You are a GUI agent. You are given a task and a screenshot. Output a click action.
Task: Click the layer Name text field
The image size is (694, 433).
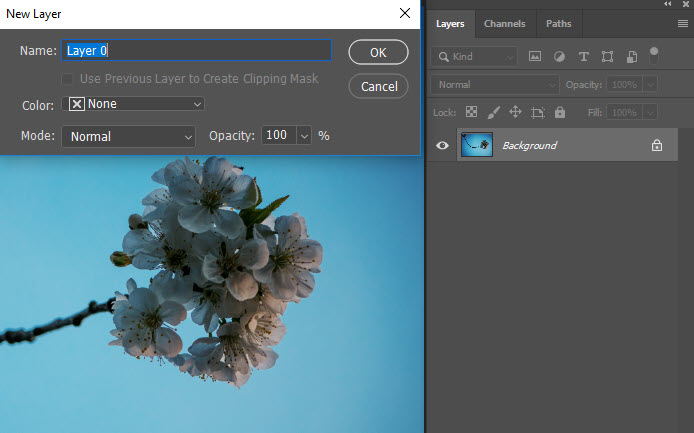click(197, 50)
